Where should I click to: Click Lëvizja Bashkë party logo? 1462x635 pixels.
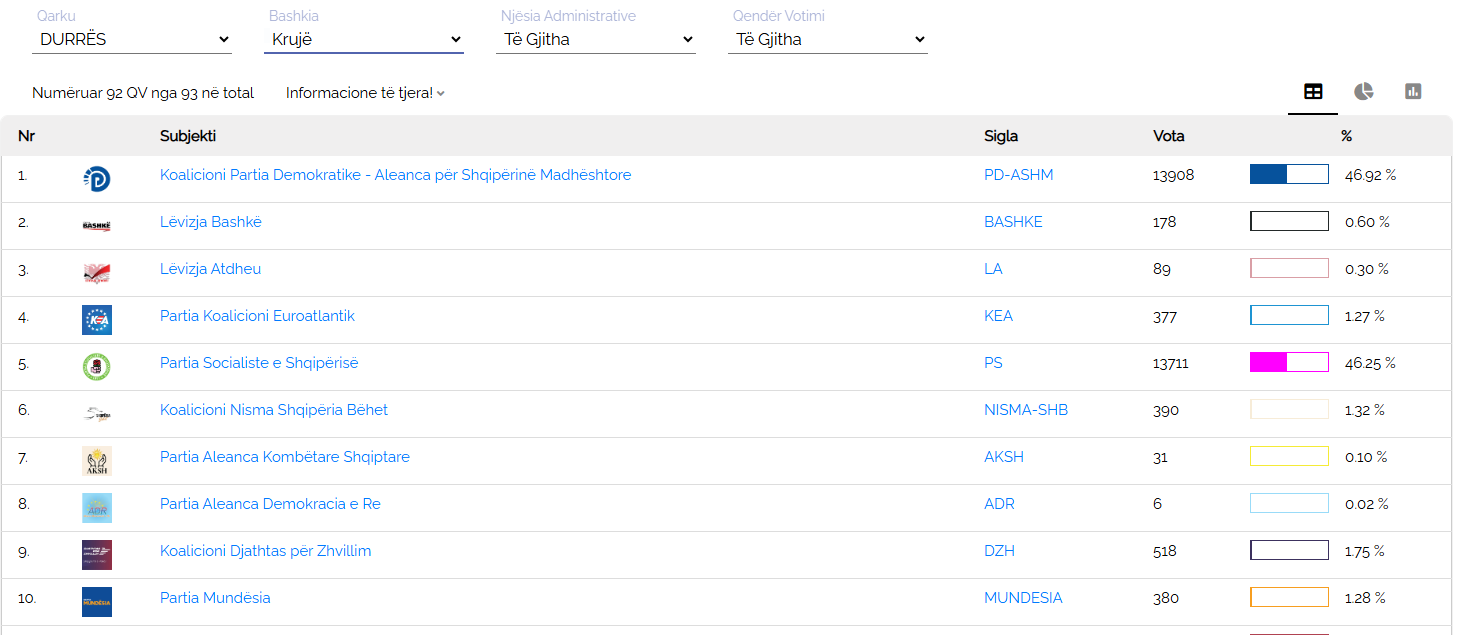pyautogui.click(x=97, y=226)
